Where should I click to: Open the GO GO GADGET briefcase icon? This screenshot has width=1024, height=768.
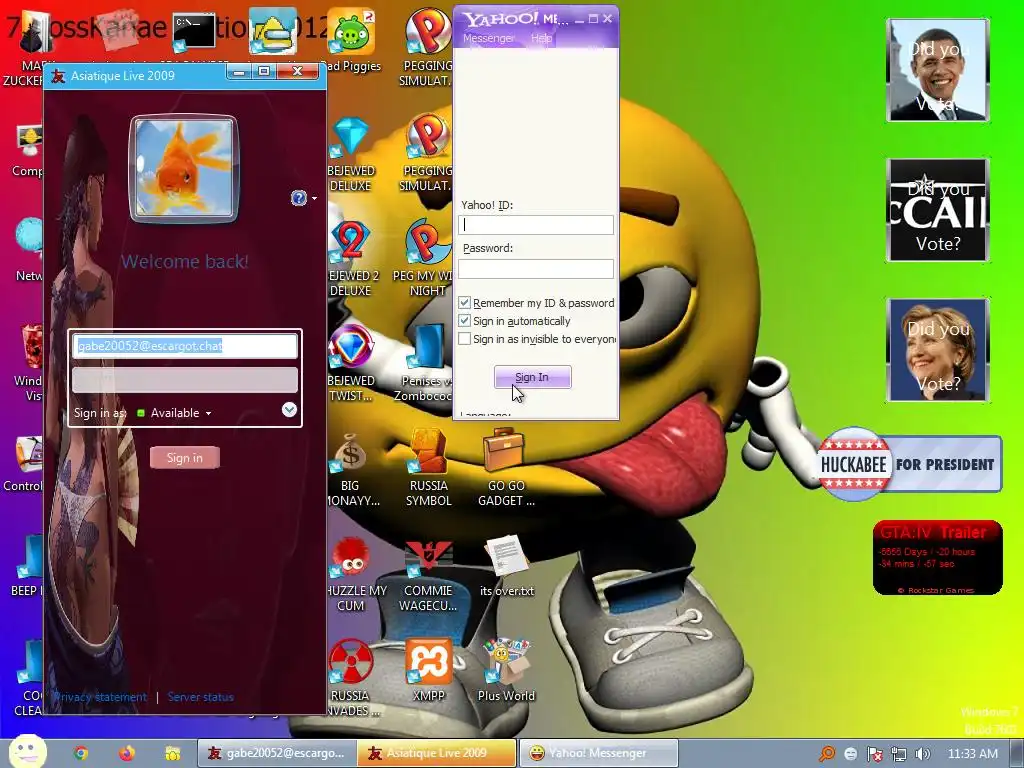pyautogui.click(x=505, y=468)
